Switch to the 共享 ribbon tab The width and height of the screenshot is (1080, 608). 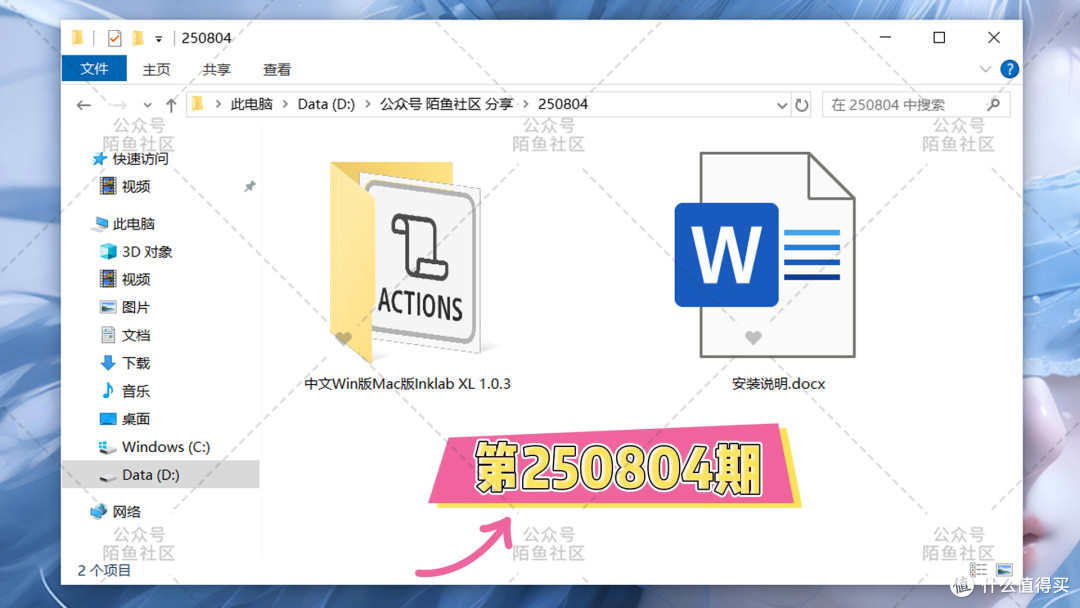[x=216, y=70]
